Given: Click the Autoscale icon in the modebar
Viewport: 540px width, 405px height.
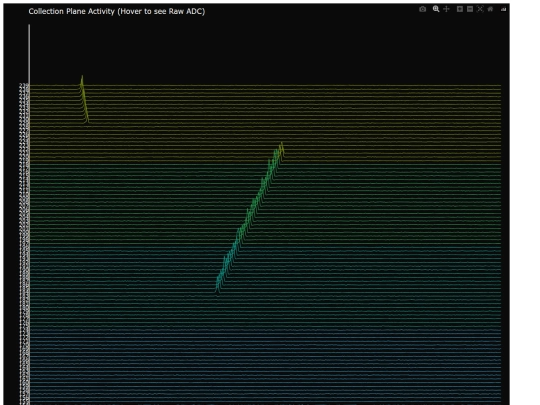Looking at the screenshot, I should 480,9.
